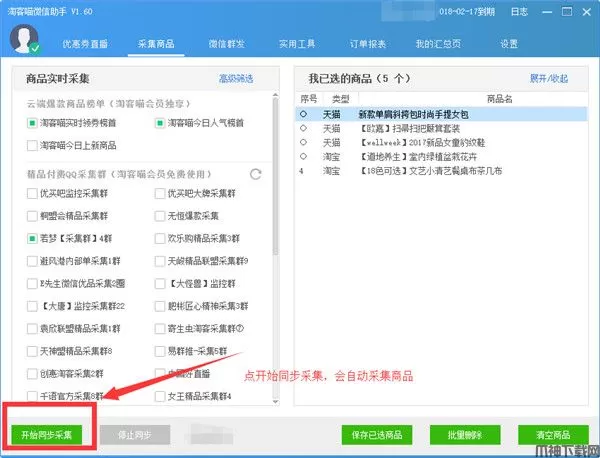Open 我的汇总页 tab
The width and height of the screenshot is (600, 458).
tap(438, 44)
